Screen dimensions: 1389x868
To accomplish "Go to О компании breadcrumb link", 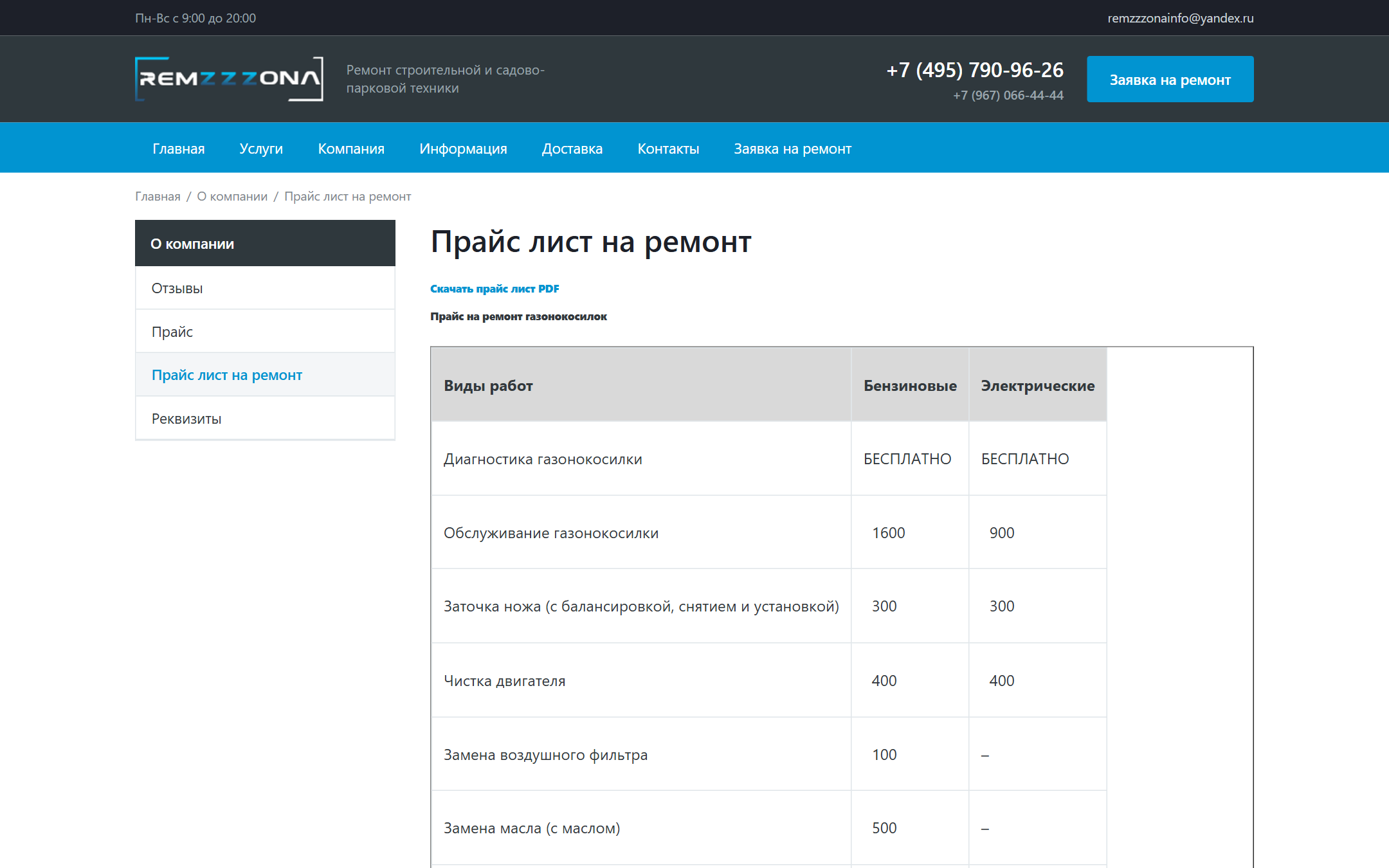I will pyautogui.click(x=232, y=197).
